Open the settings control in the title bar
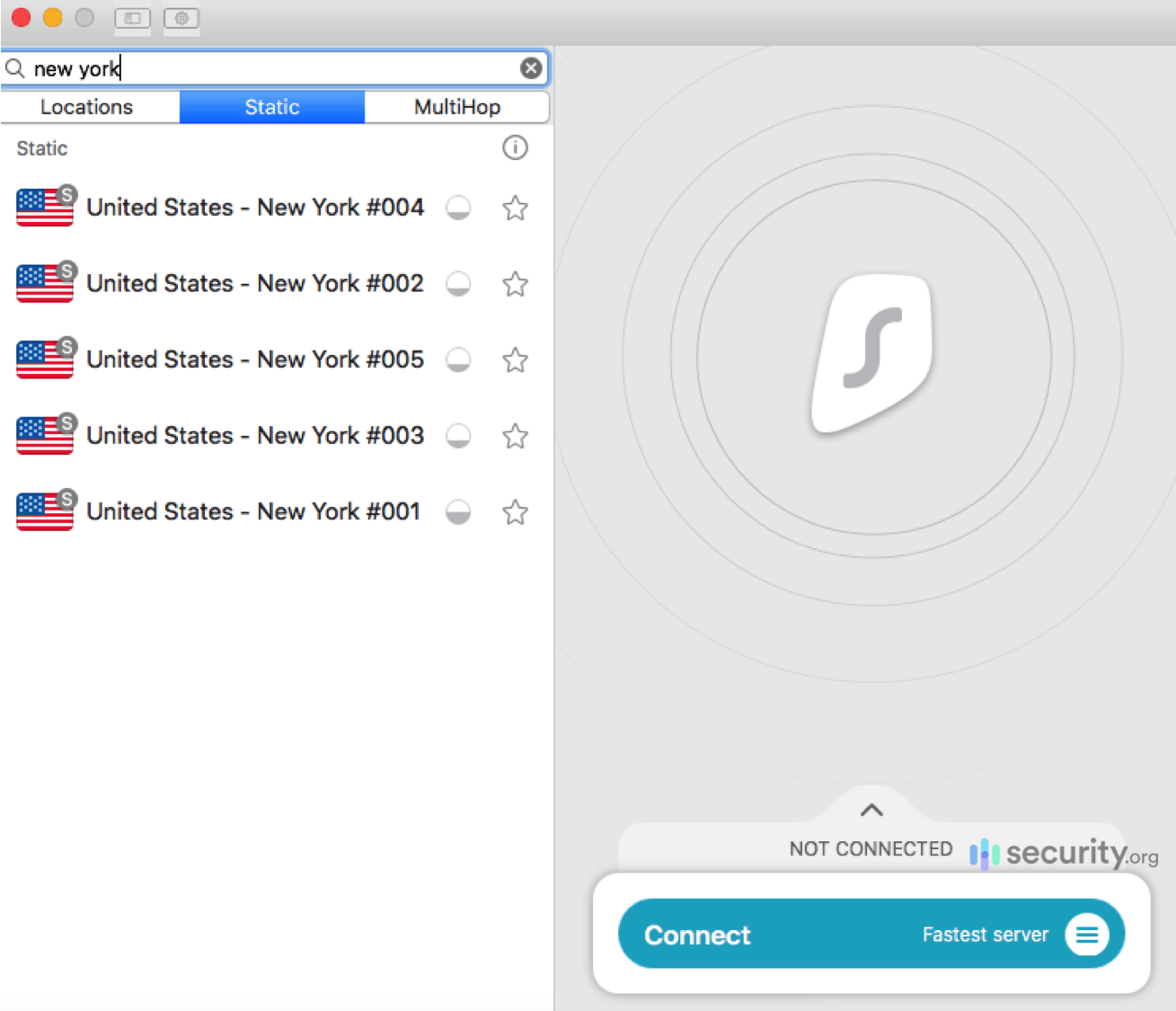 point(181,18)
